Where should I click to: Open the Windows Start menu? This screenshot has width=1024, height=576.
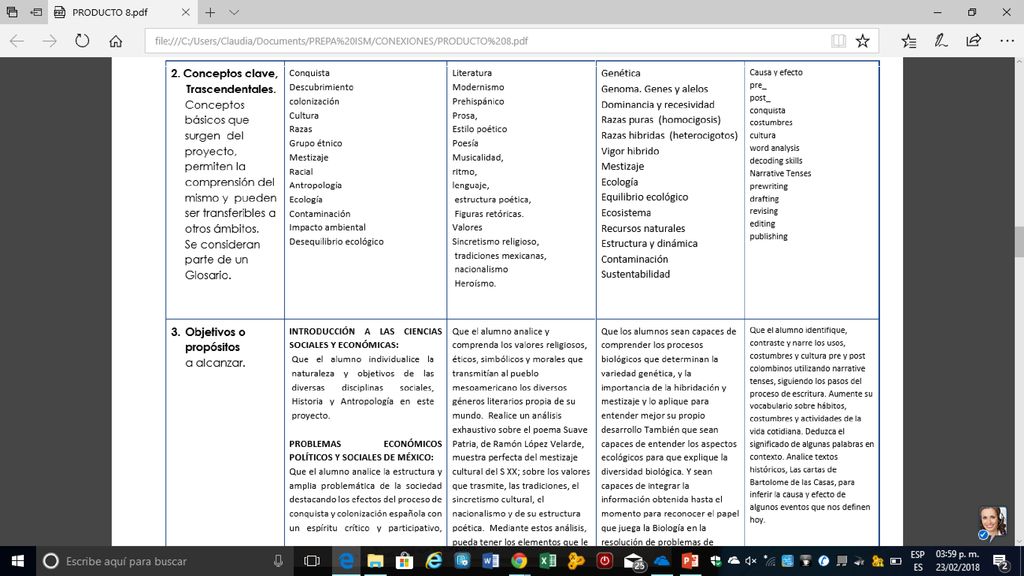click(x=18, y=561)
